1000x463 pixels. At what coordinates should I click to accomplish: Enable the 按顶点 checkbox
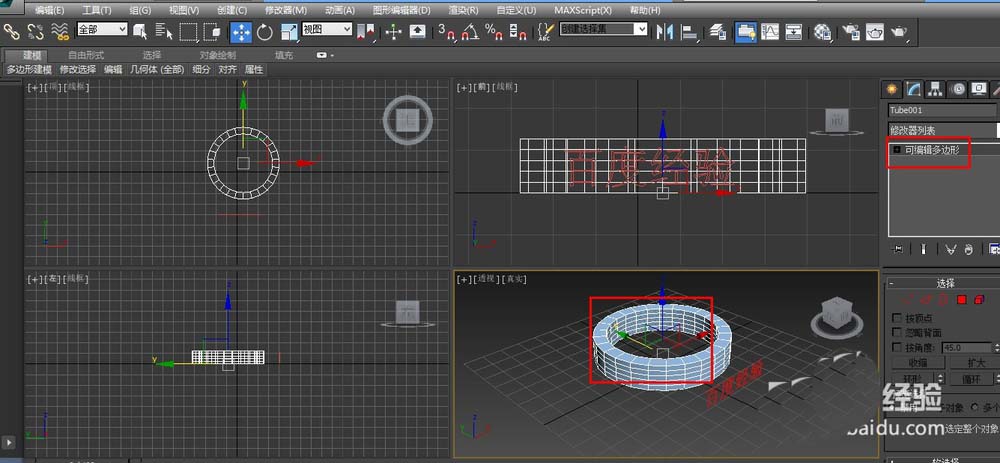897,318
